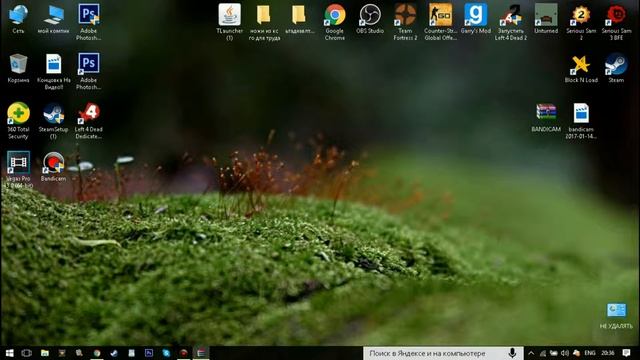
Task: Launch the Unturned game shortcut
Action: click(x=546, y=19)
